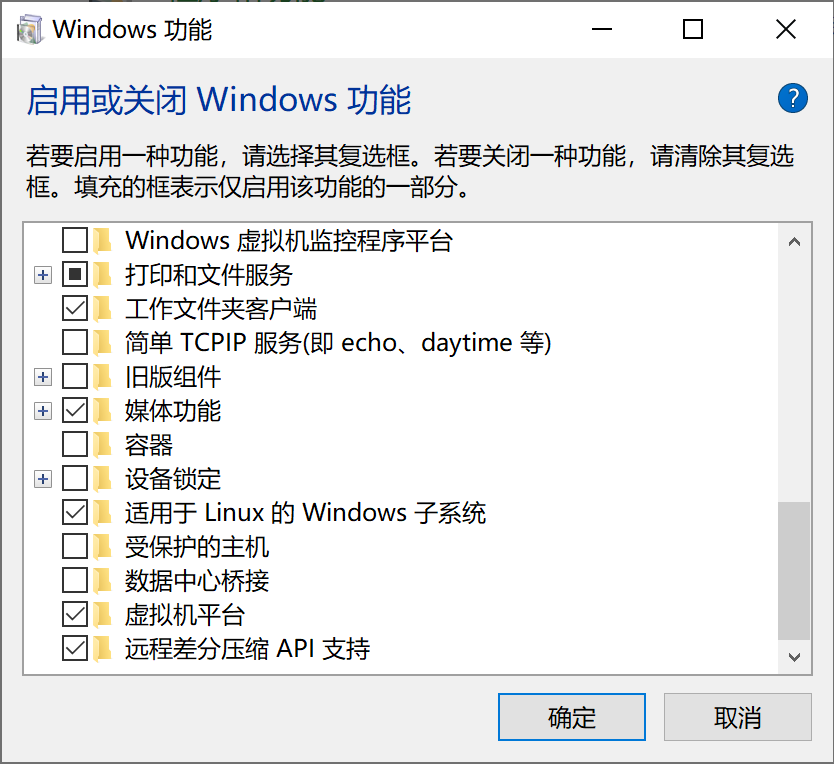The width and height of the screenshot is (834, 764).
Task: Expand the 旧版组件 tree node
Action: (42, 377)
